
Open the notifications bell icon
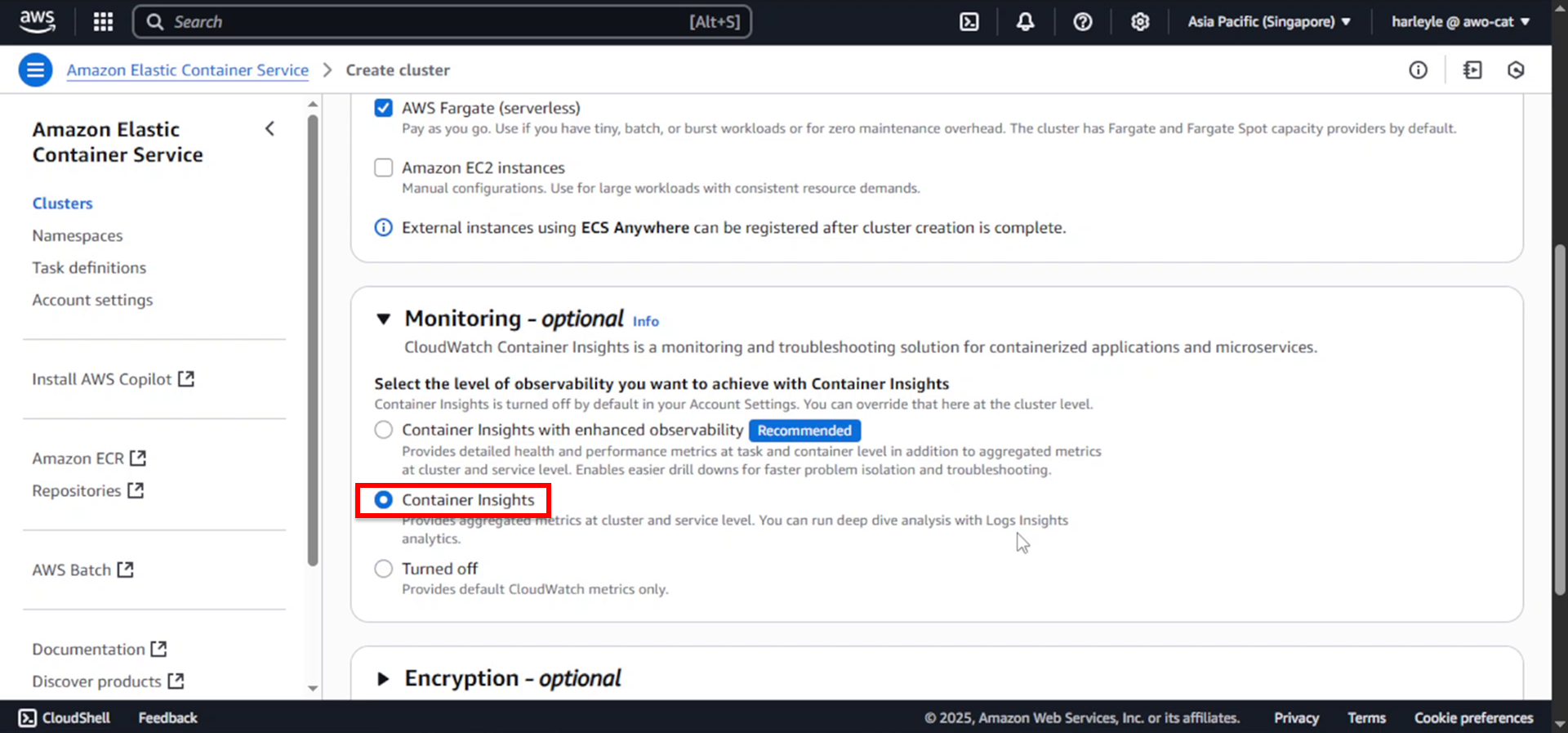pyautogui.click(x=1025, y=22)
